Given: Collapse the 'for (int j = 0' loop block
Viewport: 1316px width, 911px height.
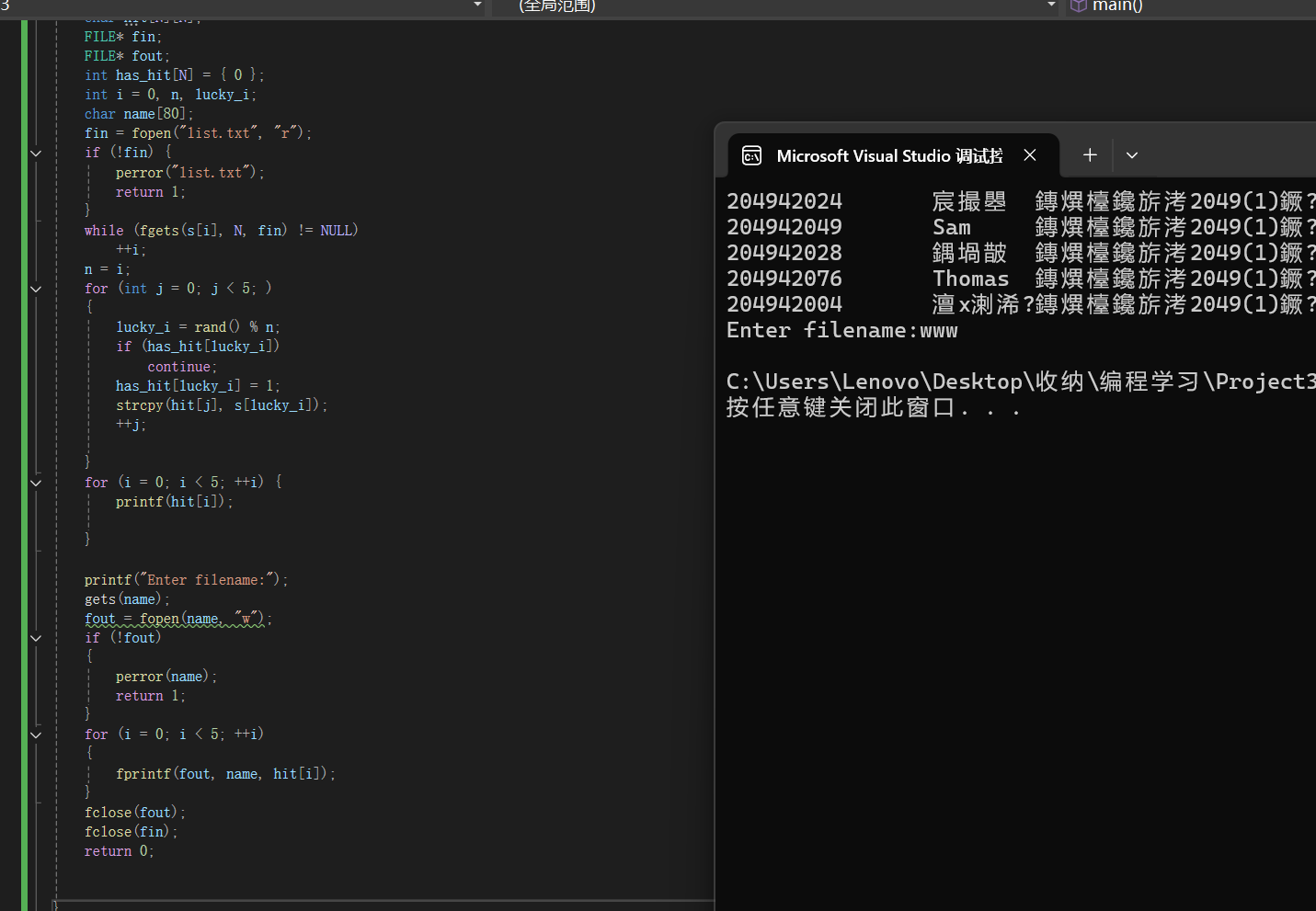Looking at the screenshot, I should click(36, 289).
